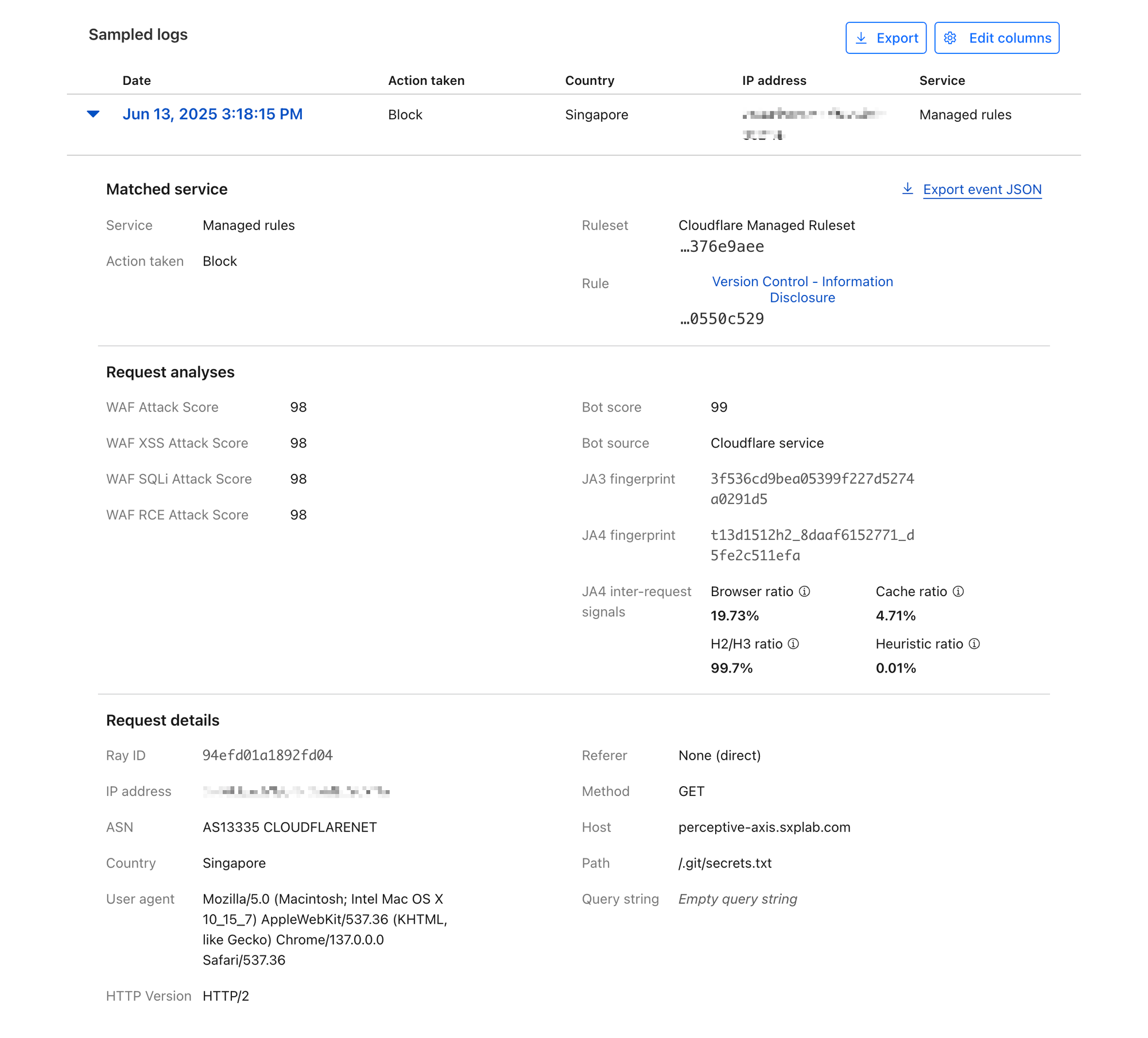Click the Edit columns button

[996, 38]
